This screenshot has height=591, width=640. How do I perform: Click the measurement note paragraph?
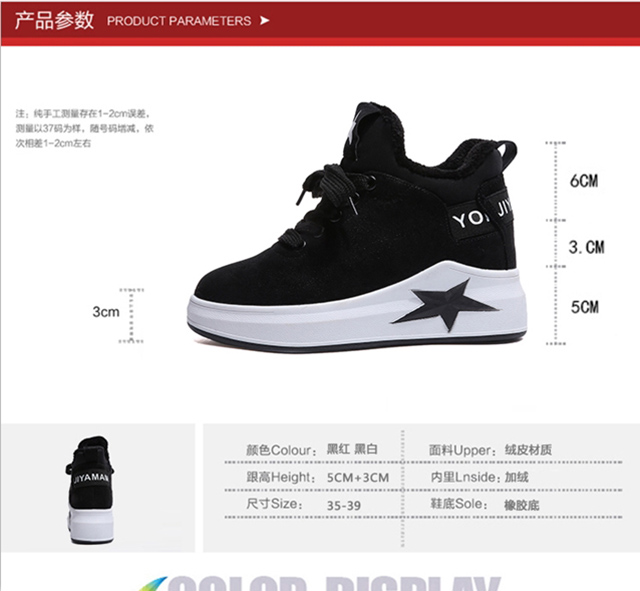click(85, 128)
